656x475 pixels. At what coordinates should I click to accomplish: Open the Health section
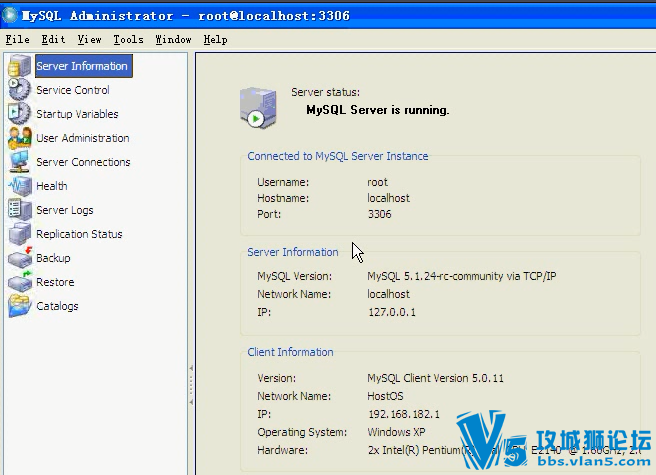pyautogui.click(x=52, y=186)
